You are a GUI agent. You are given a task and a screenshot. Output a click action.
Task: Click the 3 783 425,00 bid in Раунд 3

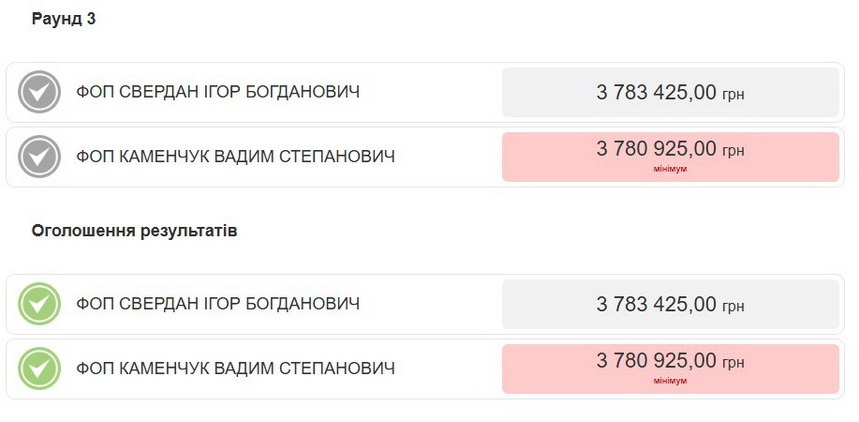tap(656, 93)
